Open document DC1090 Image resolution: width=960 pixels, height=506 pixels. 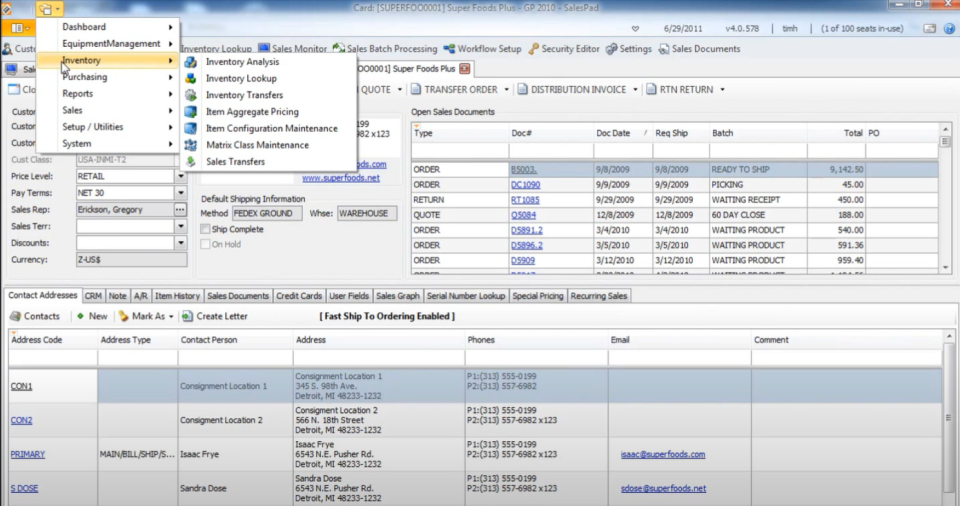[525, 184]
